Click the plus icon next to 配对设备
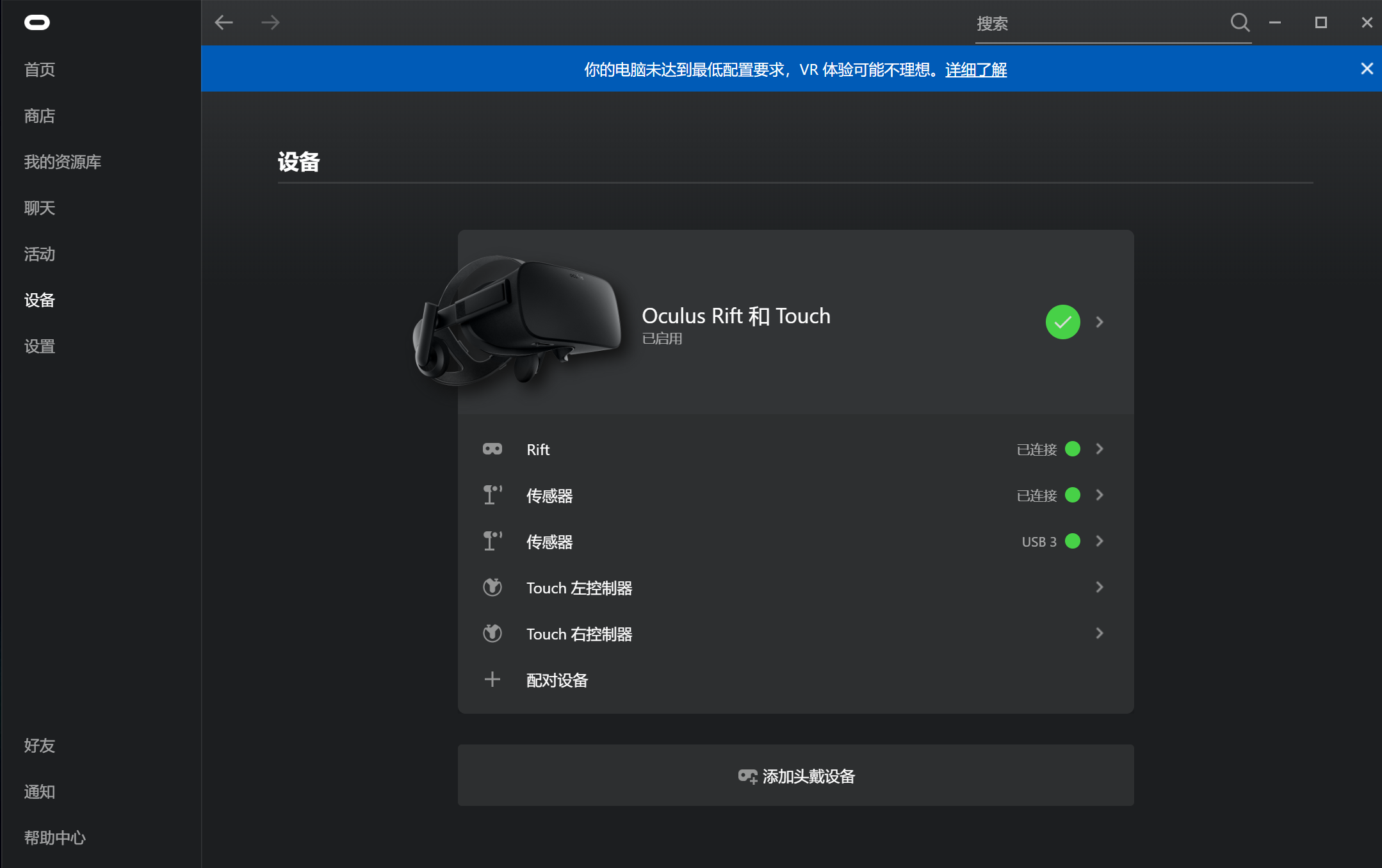1382x868 pixels. 492,679
